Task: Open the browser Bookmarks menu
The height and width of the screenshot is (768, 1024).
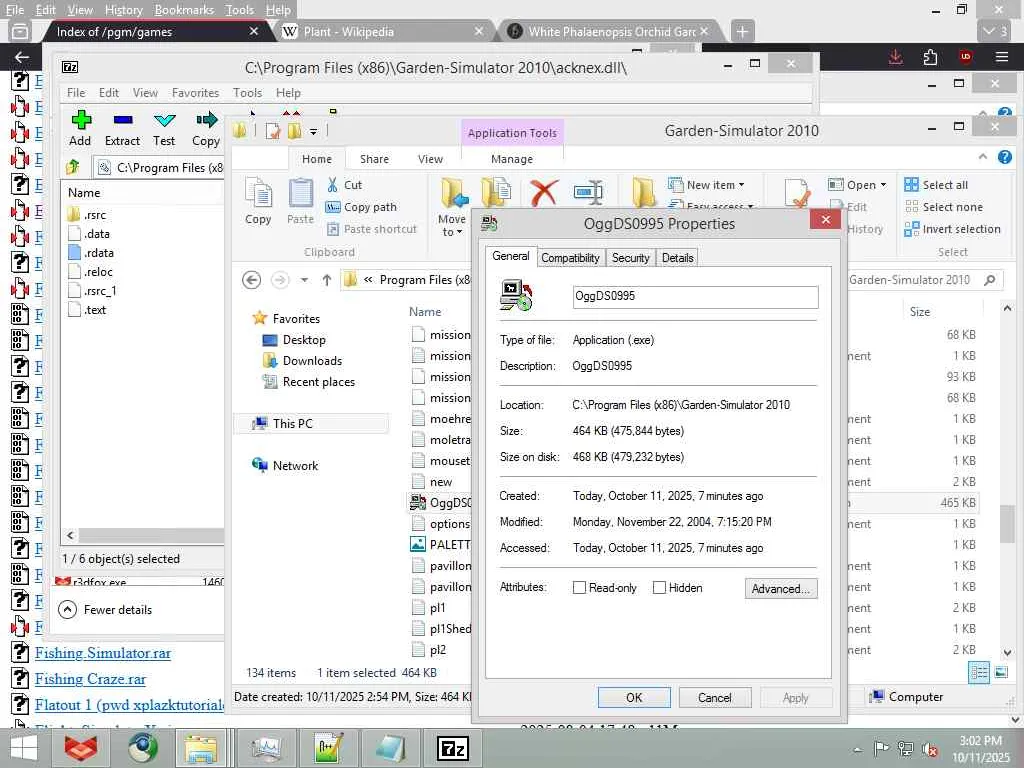Action: tap(184, 10)
